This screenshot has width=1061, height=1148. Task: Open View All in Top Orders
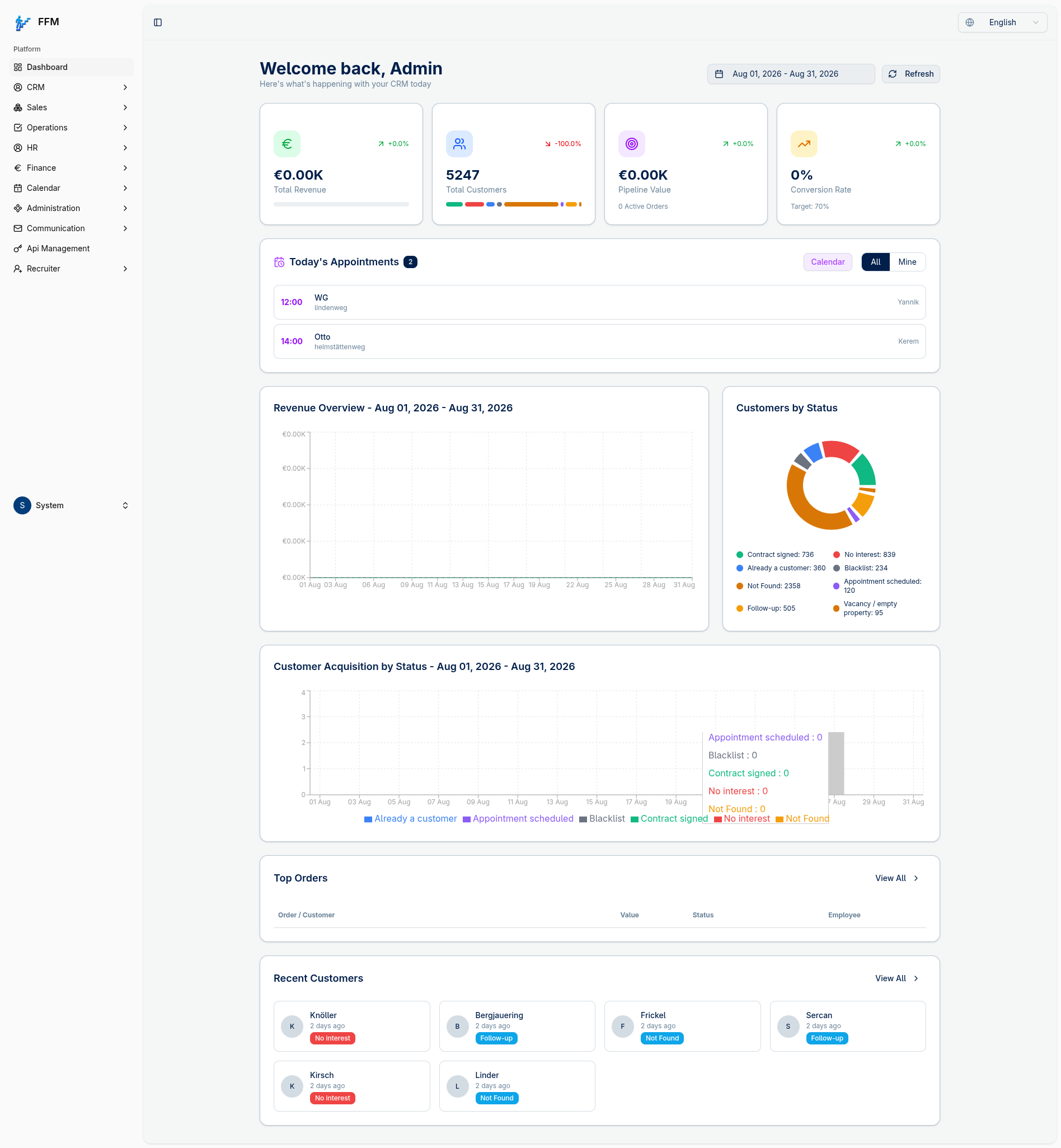pyautogui.click(x=897, y=878)
